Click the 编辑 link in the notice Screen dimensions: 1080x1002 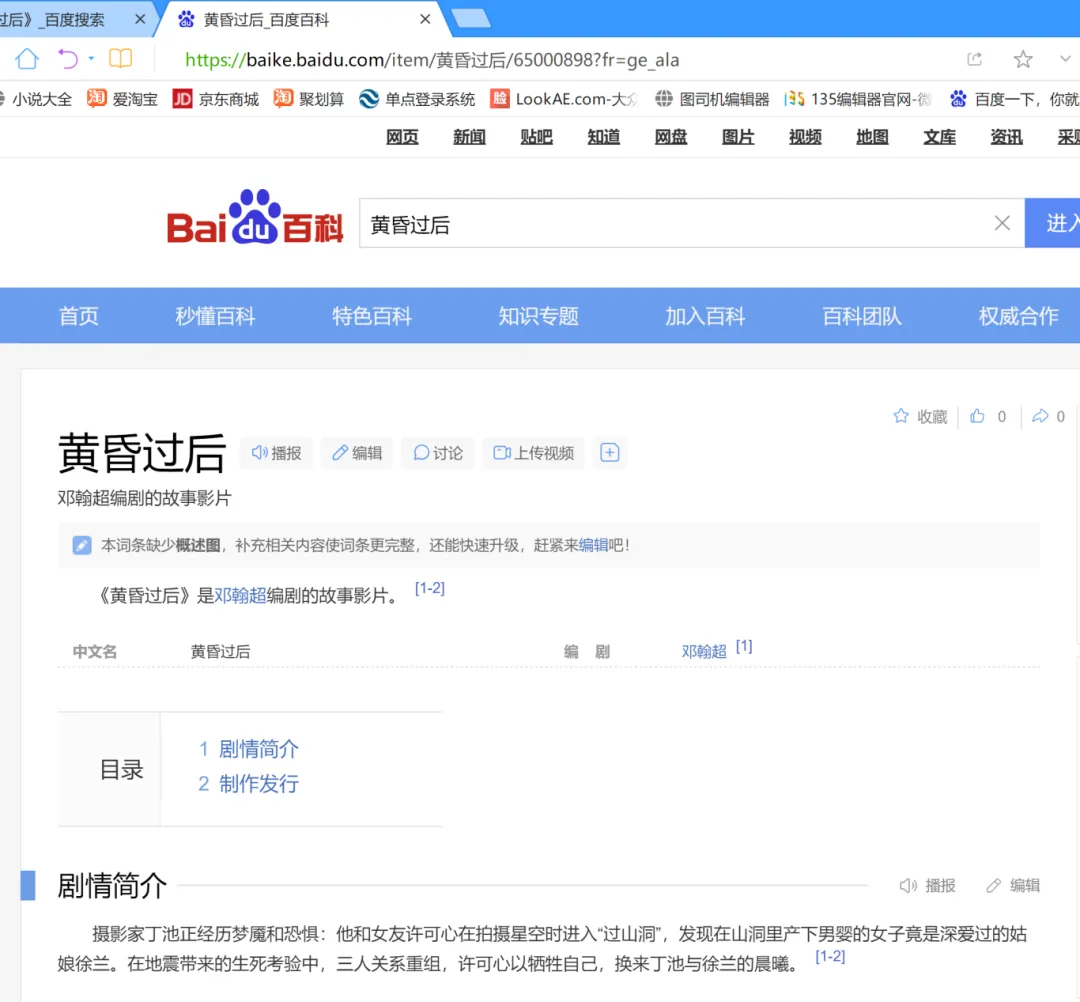pyautogui.click(x=592, y=545)
